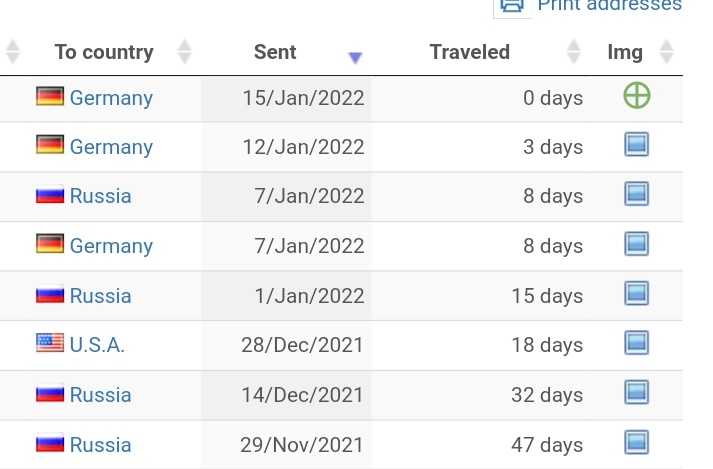The image size is (713, 469).
Task: Open image icon for 12/Jan/2022 postcard
Action: click(636, 146)
